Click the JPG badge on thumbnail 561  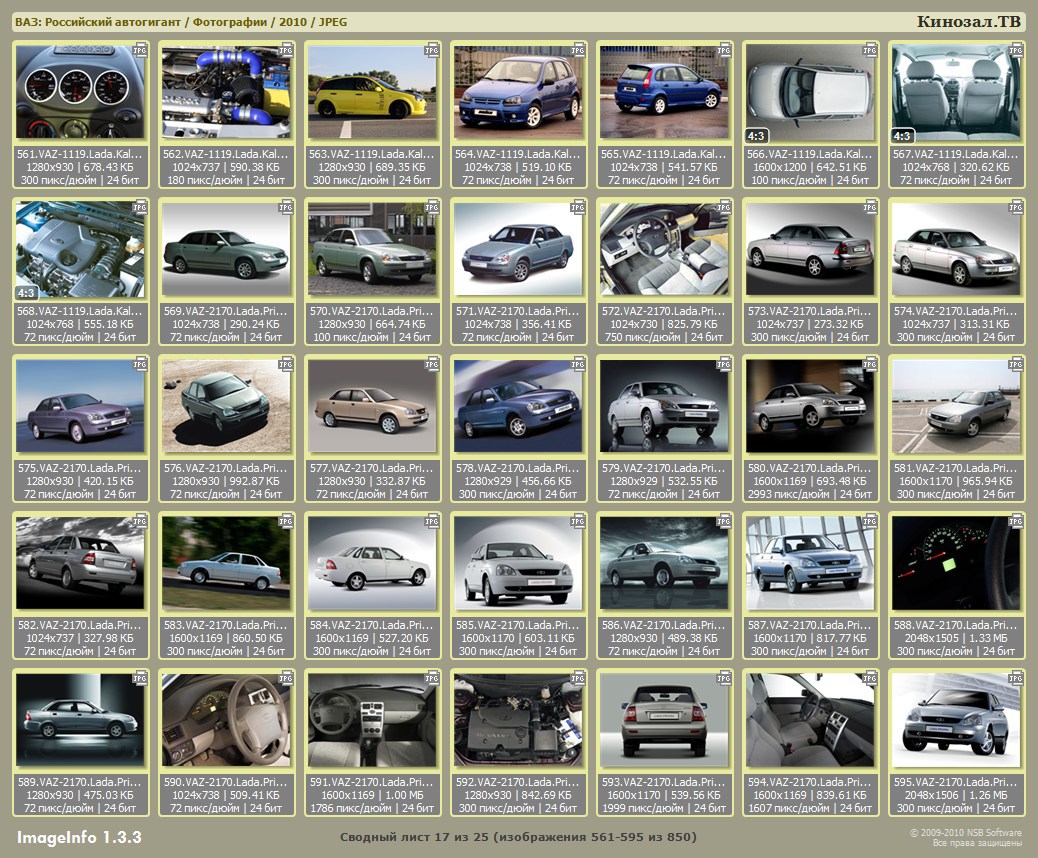click(140, 49)
